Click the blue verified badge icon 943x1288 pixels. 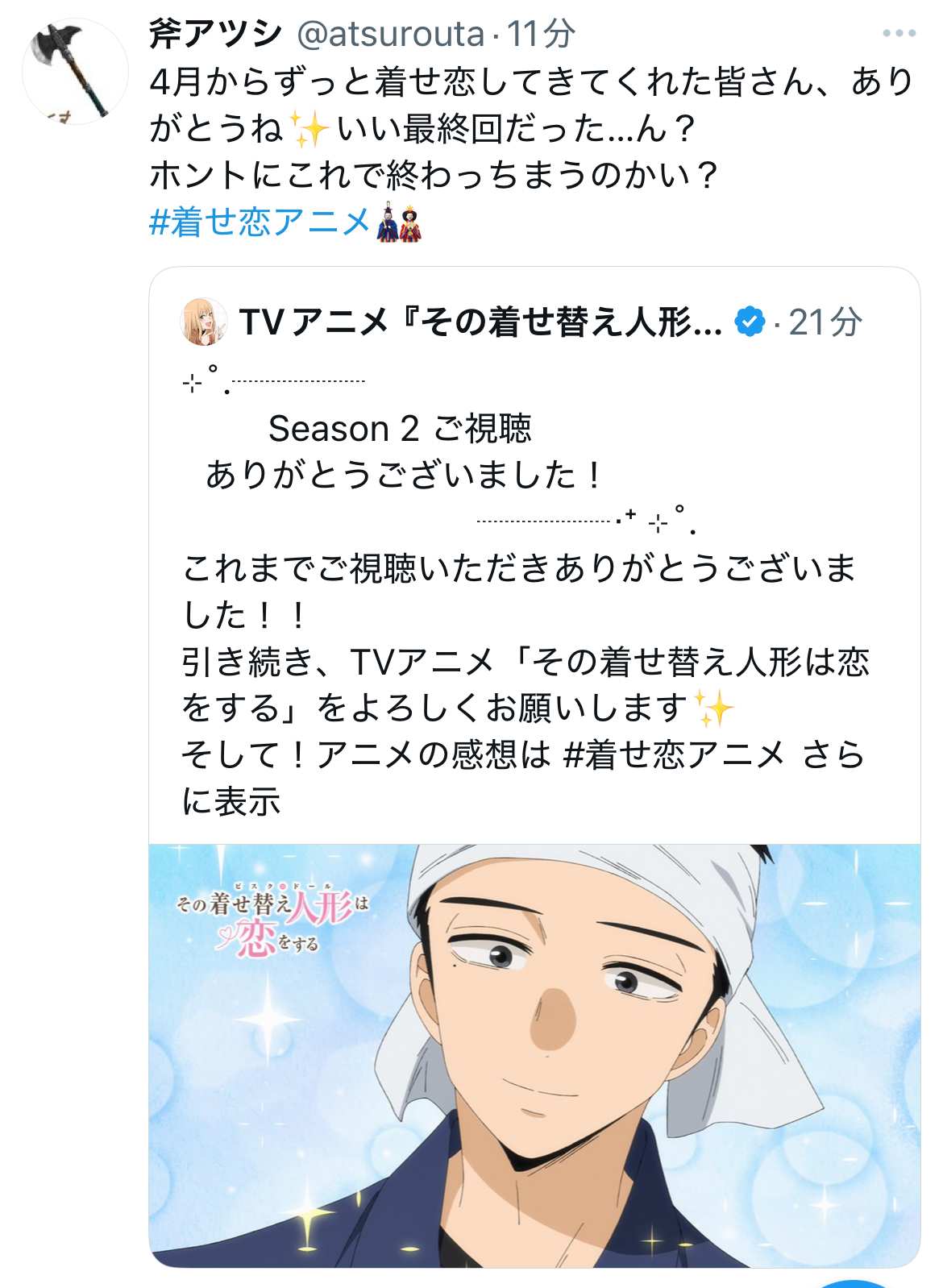750,322
